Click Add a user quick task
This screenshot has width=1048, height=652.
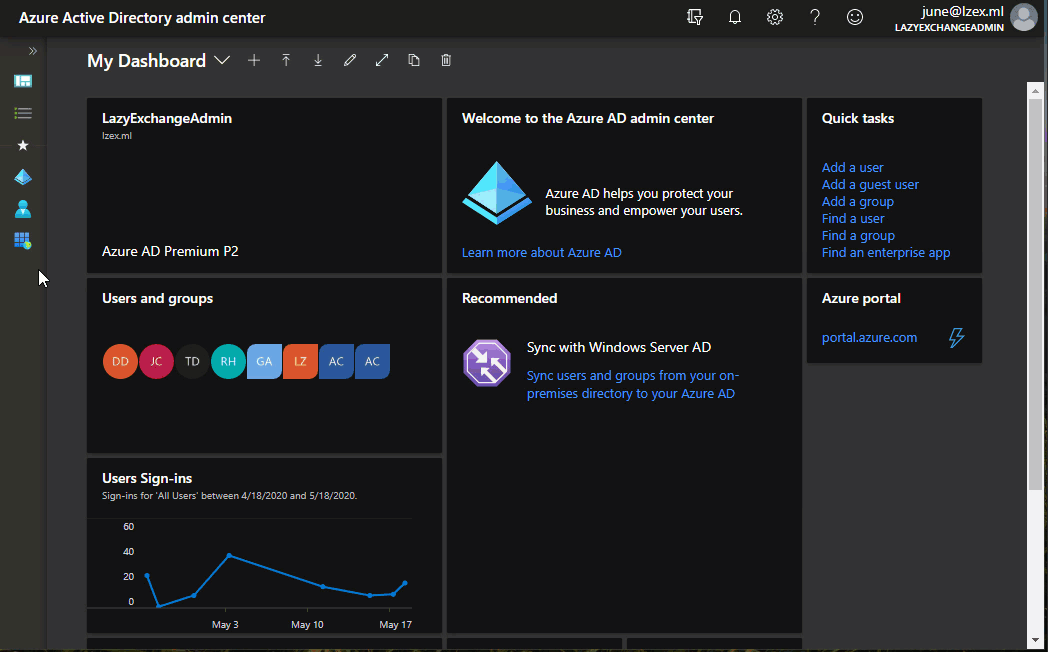point(853,168)
